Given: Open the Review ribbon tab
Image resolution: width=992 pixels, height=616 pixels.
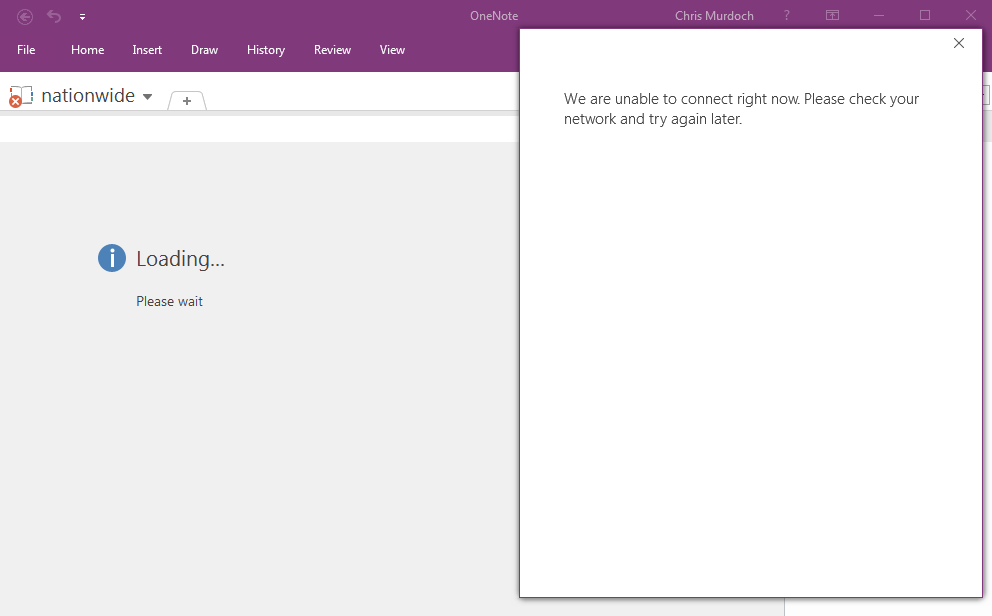Looking at the screenshot, I should [332, 50].
